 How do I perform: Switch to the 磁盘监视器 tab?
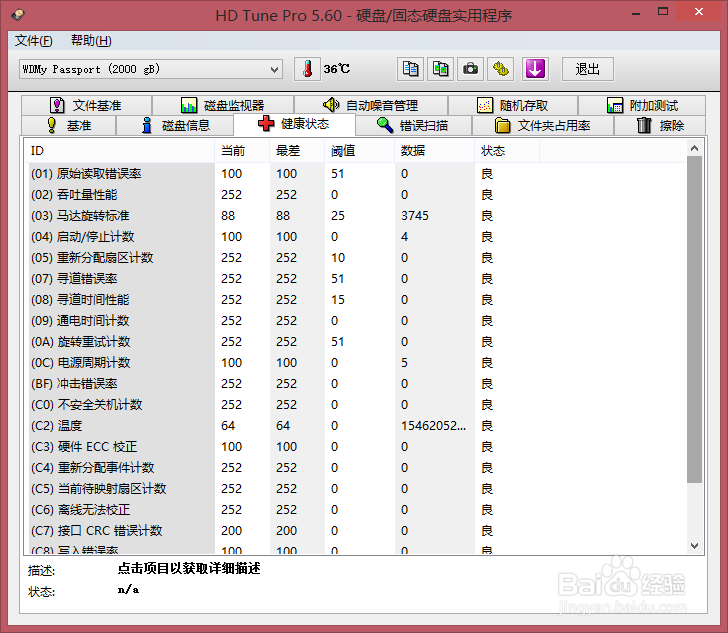[x=223, y=105]
